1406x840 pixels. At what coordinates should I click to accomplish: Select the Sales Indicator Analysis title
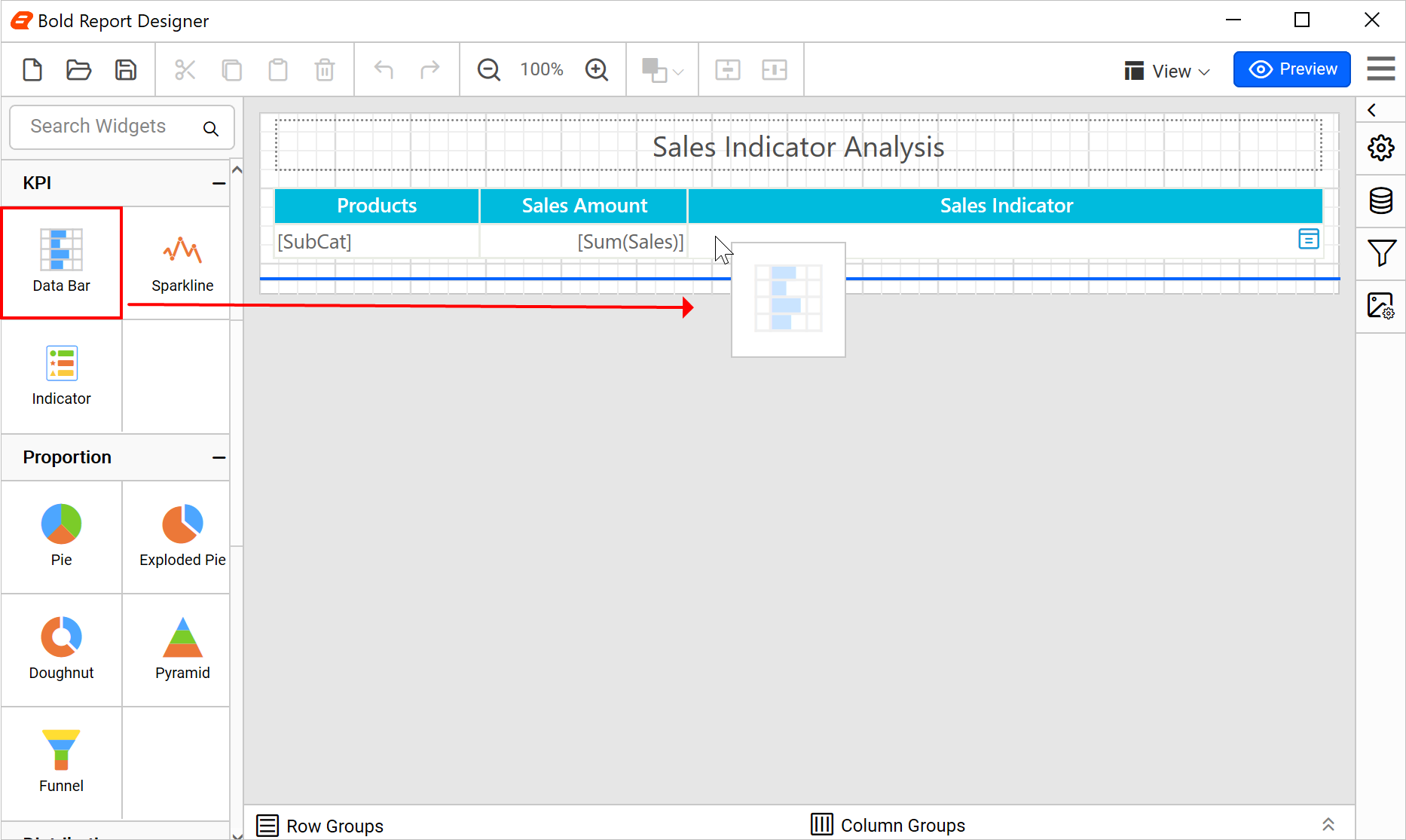pyautogui.click(x=798, y=146)
